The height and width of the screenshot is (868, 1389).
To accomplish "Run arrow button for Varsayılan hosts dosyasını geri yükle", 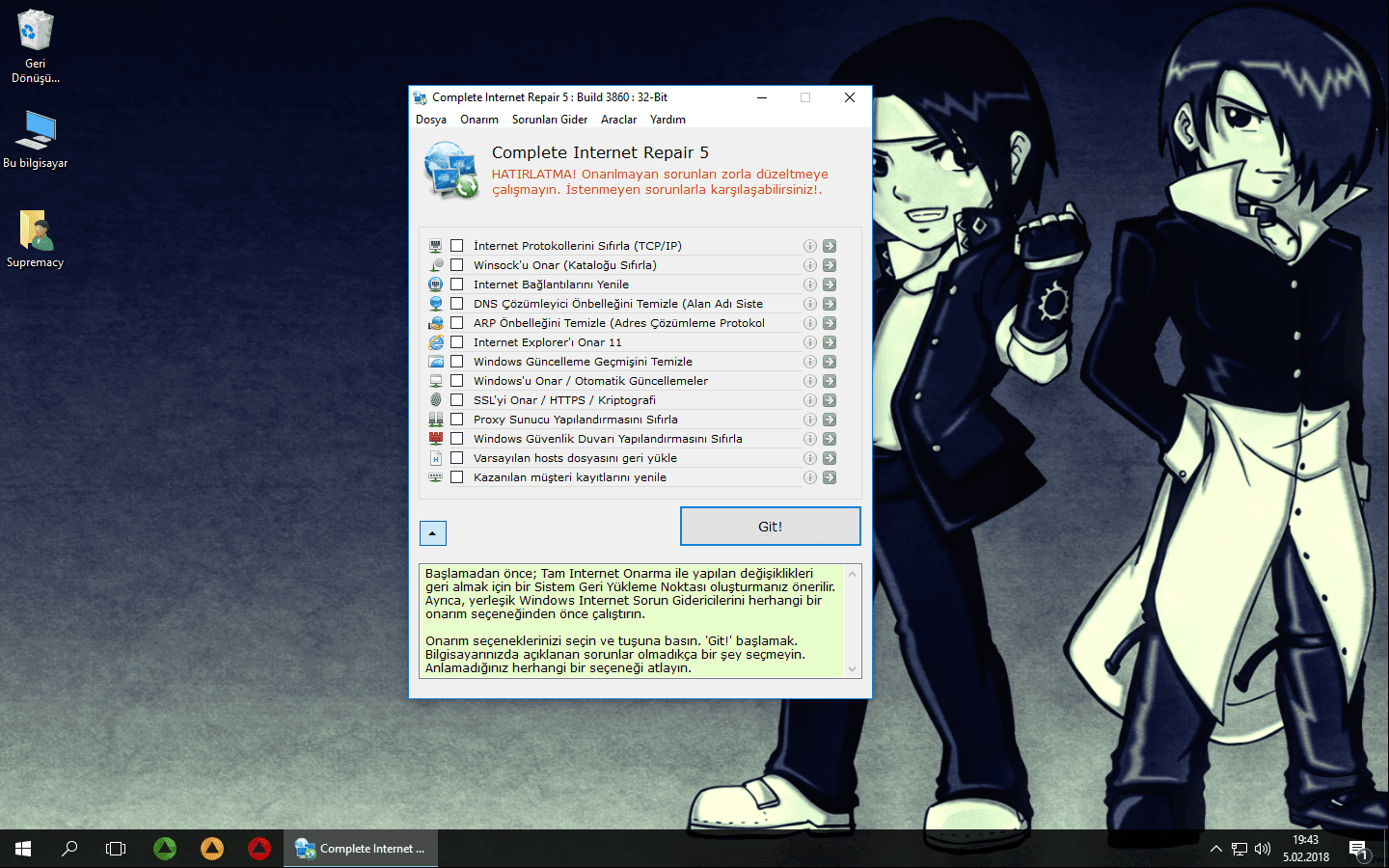I will click(x=830, y=458).
